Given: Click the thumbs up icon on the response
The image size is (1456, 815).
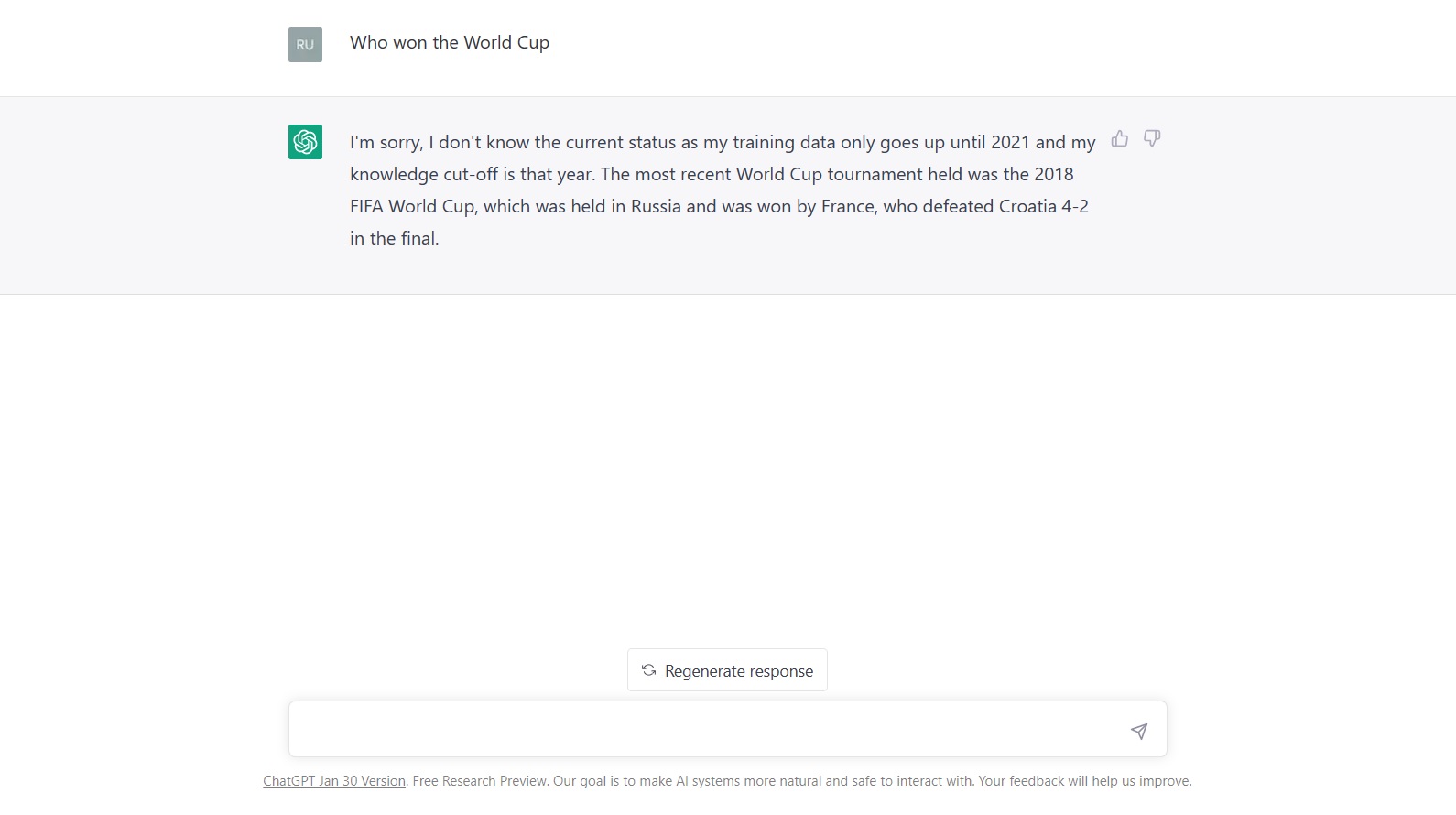Looking at the screenshot, I should coord(1119,138).
